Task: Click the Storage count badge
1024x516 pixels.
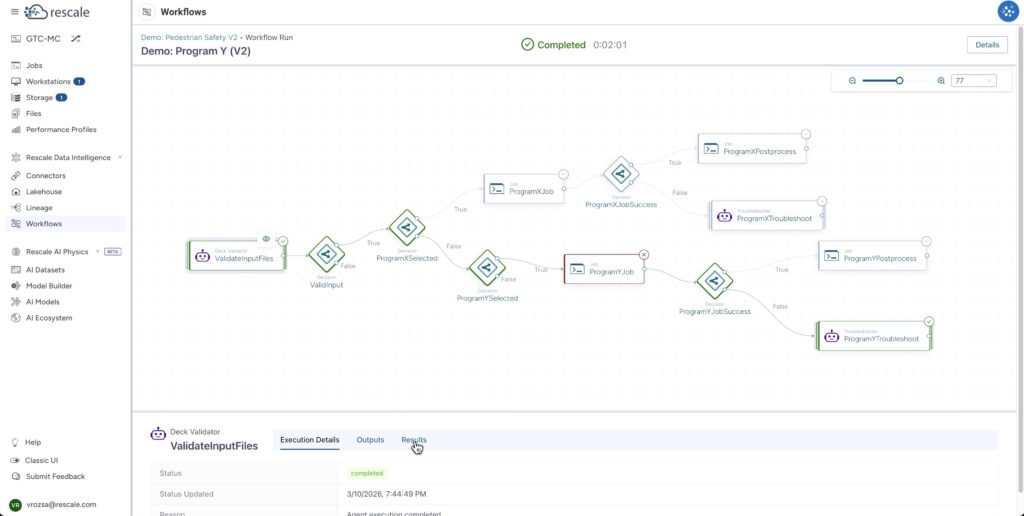Action: click(61, 97)
